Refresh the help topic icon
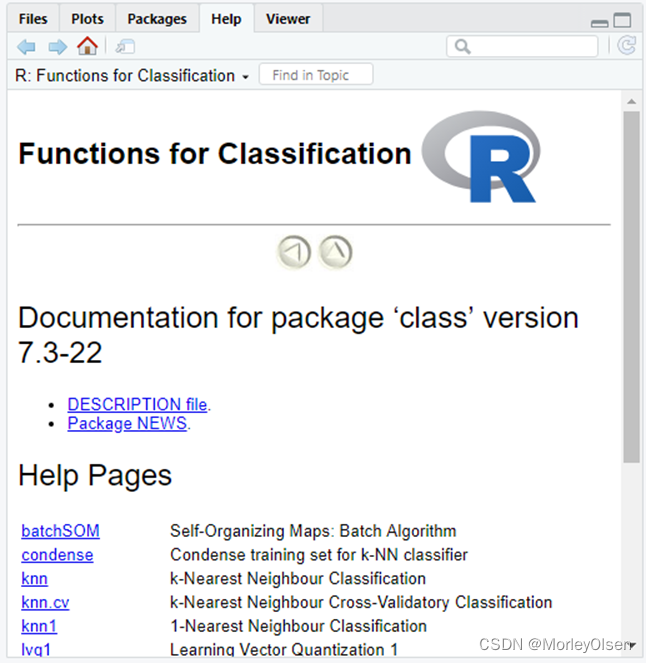Screen dimensions: 646x663 tap(627, 46)
